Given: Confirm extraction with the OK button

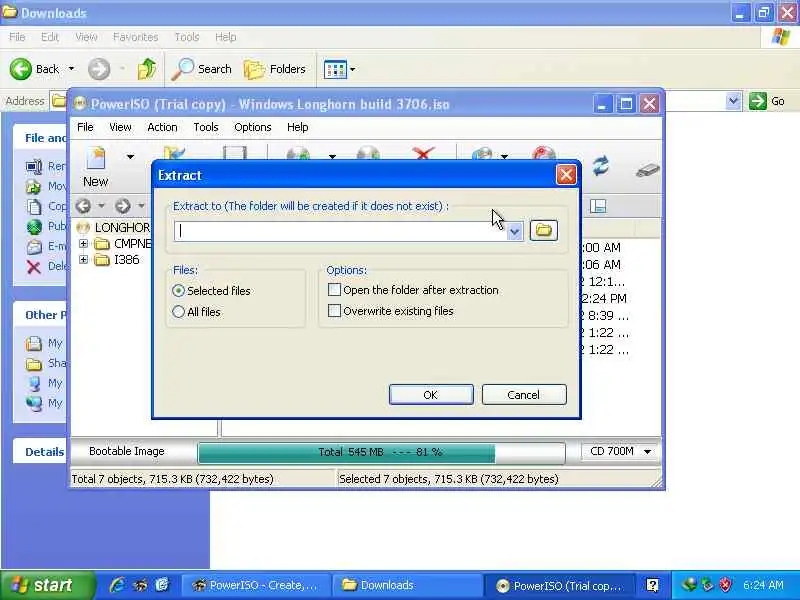Looking at the screenshot, I should point(431,395).
